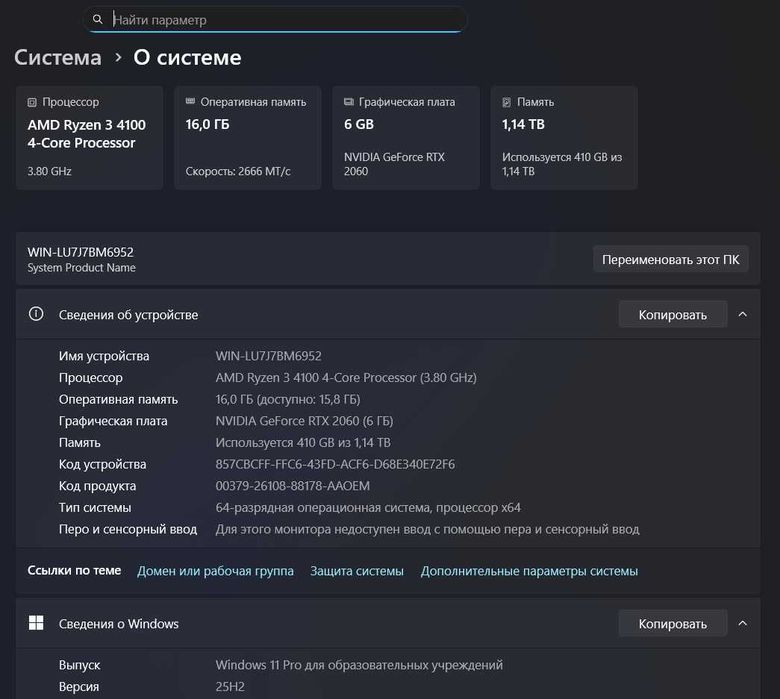This screenshot has height=699, width=780.
Task: Select 'Windows 11 Pro для образовательных учреждений' text
Action: coord(359,665)
